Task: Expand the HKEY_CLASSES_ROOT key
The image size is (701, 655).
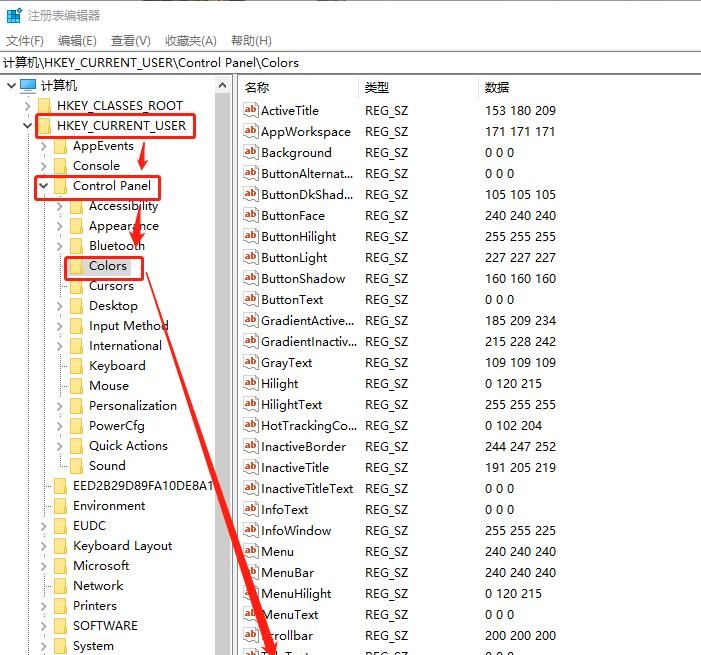Action: pos(28,106)
